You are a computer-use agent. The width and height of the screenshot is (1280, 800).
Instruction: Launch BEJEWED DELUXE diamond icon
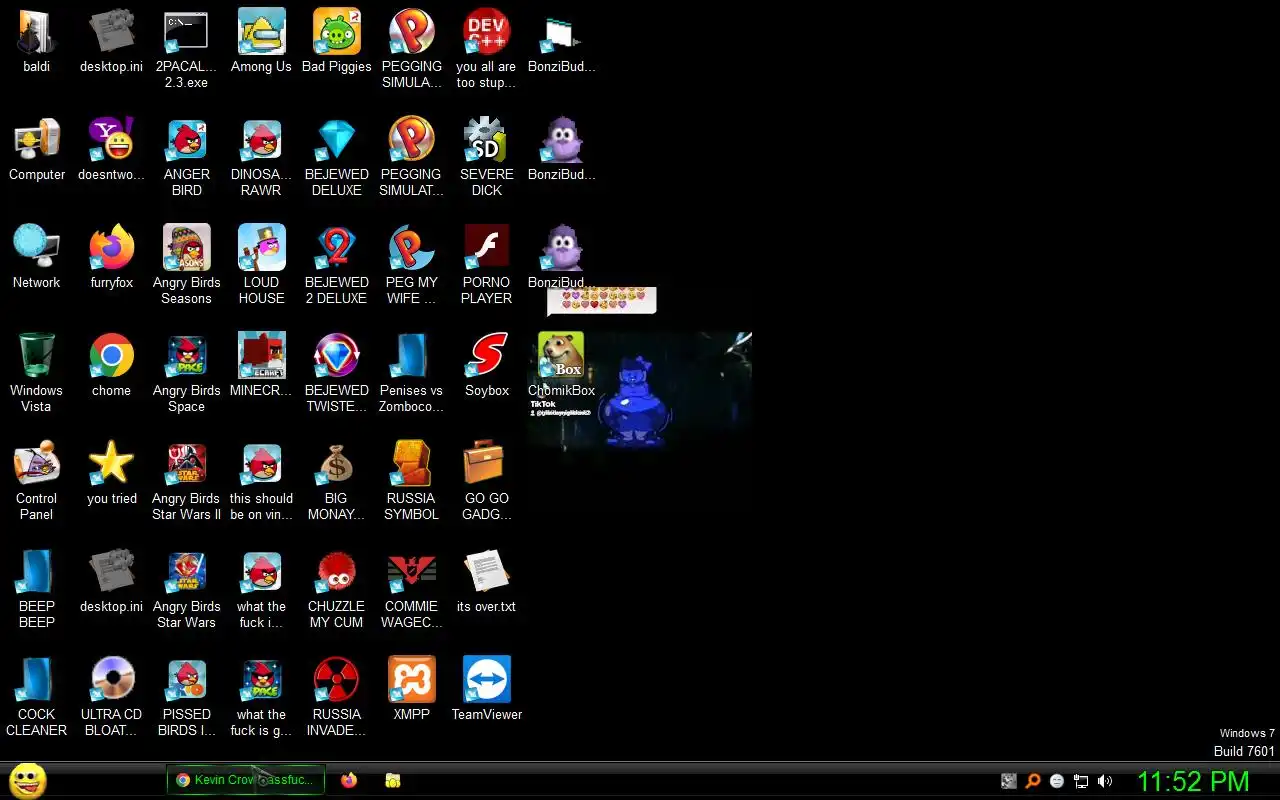(336, 140)
